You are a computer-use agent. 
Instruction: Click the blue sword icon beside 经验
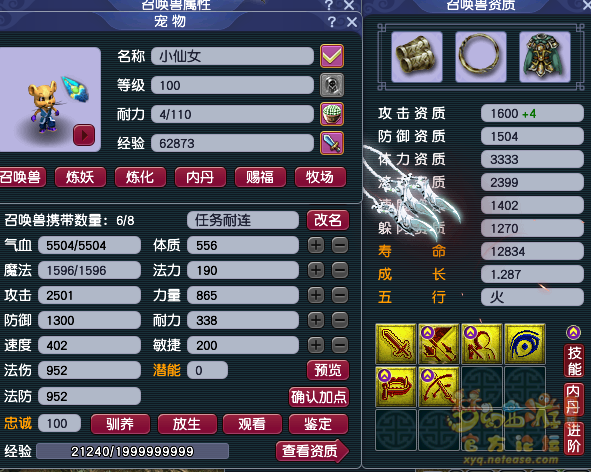pyautogui.click(x=332, y=143)
